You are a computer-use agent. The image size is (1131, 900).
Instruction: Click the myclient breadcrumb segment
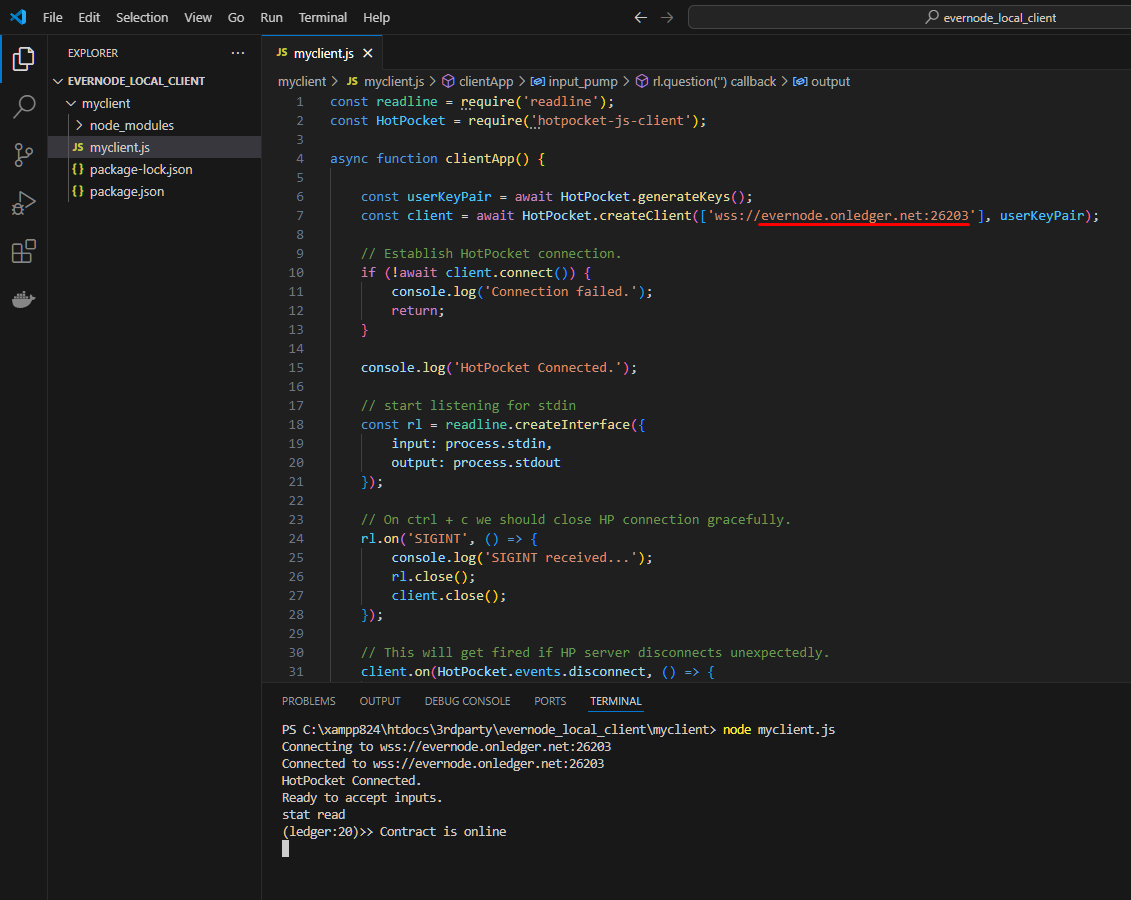pos(302,81)
